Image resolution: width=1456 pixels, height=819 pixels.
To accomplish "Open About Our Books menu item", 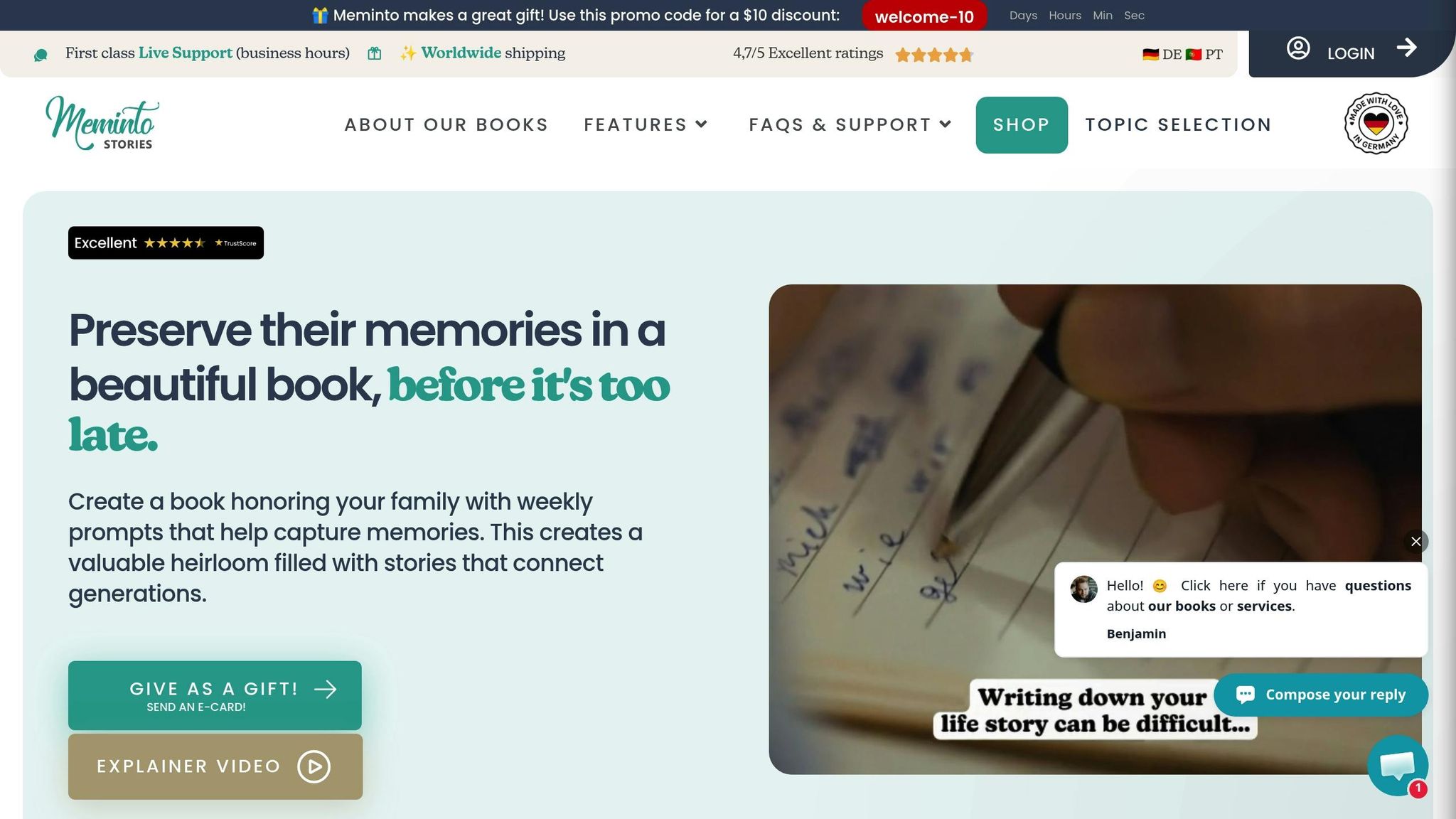I will (446, 124).
